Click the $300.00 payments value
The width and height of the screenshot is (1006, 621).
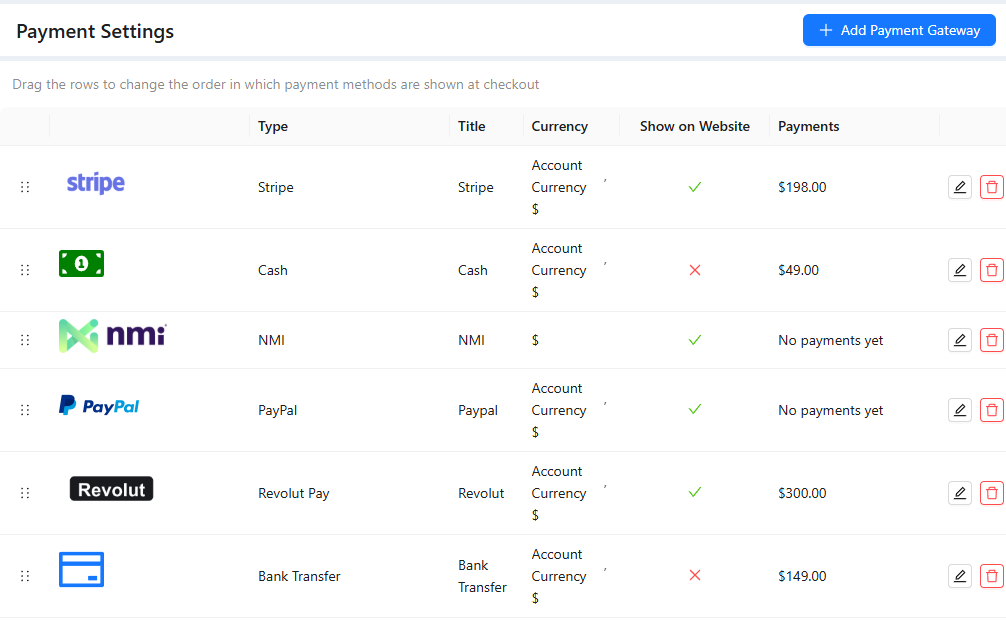click(802, 493)
